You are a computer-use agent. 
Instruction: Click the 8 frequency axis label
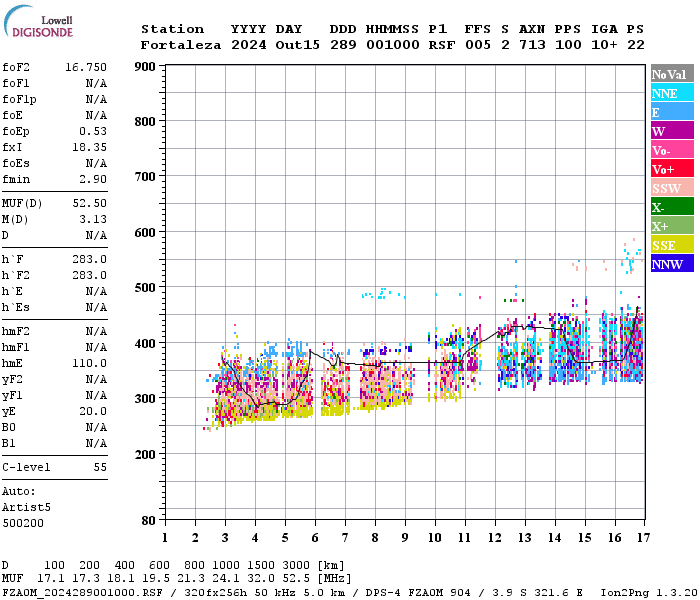click(x=375, y=538)
